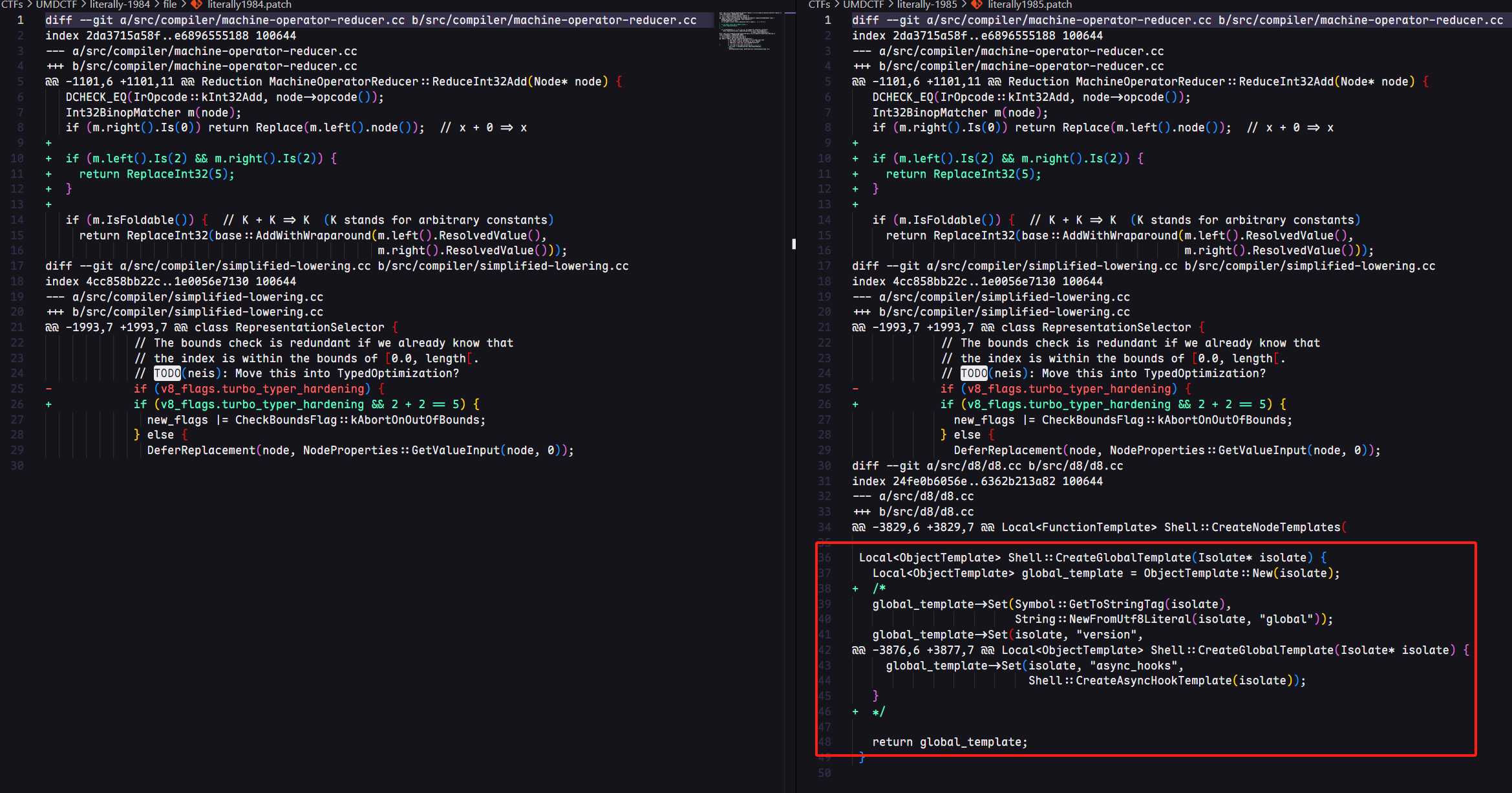The height and width of the screenshot is (793, 1512).
Task: Click the '"async_hooks"' string
Action: (1133, 666)
